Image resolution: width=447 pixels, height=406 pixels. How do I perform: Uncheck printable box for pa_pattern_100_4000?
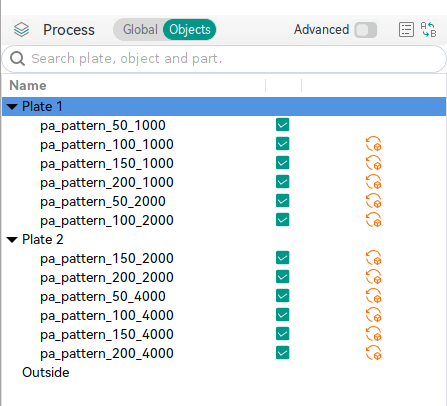tap(282, 315)
